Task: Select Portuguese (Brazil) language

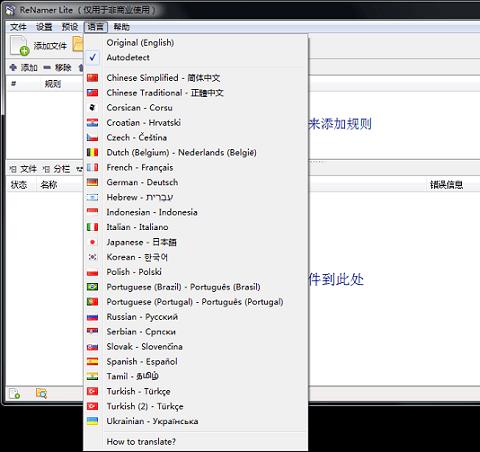Action: 196,287
